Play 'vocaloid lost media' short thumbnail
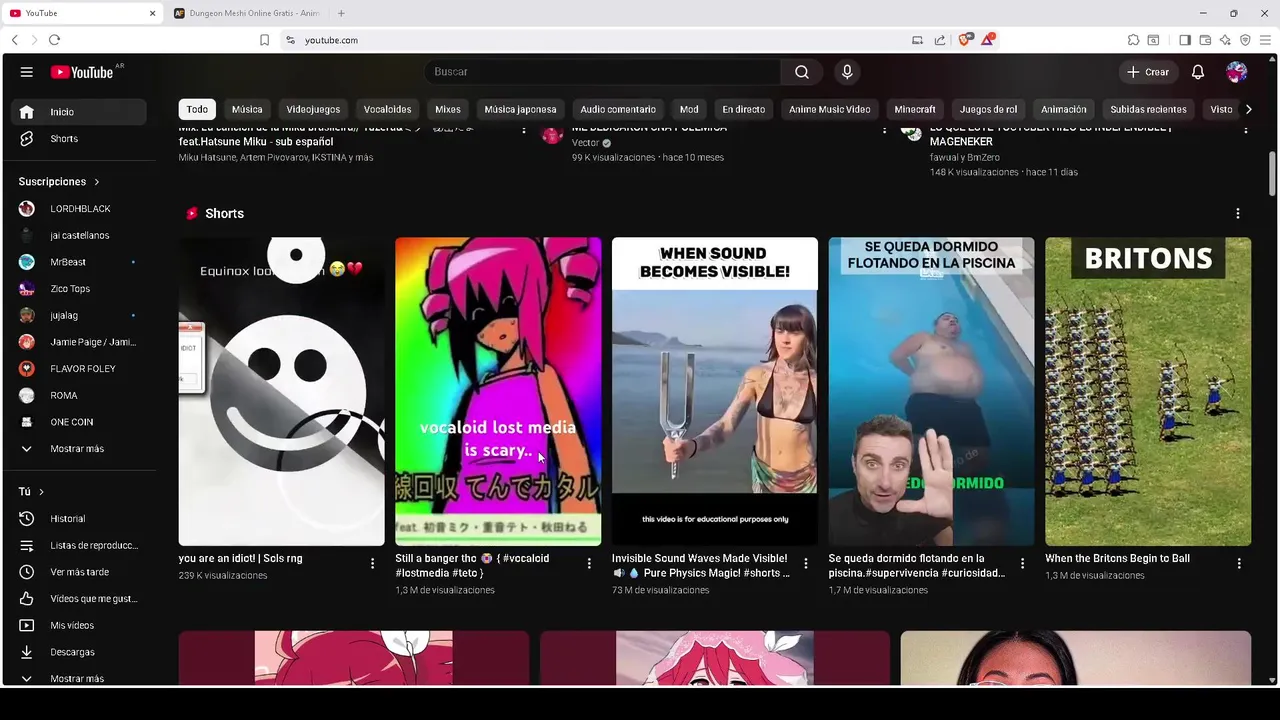This screenshot has width=1280, height=720. pos(498,391)
